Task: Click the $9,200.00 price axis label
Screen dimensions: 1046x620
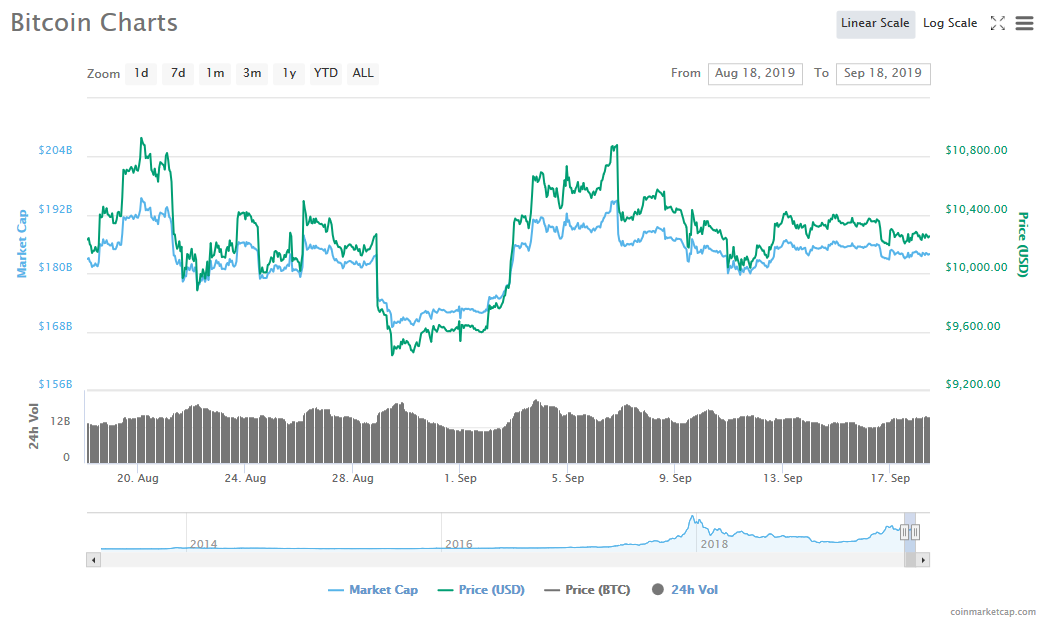Action: click(x=973, y=384)
